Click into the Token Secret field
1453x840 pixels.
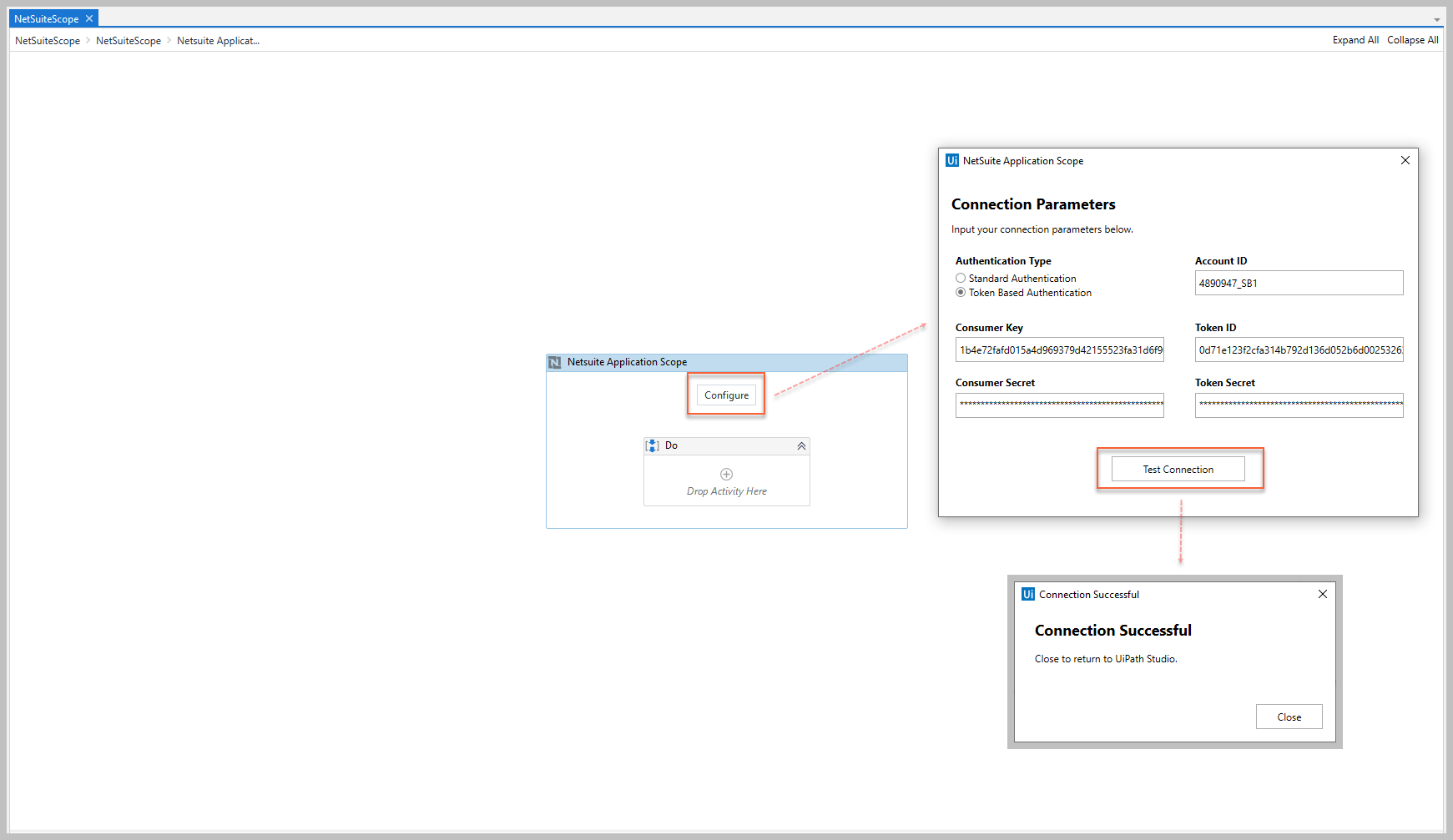click(x=1299, y=405)
